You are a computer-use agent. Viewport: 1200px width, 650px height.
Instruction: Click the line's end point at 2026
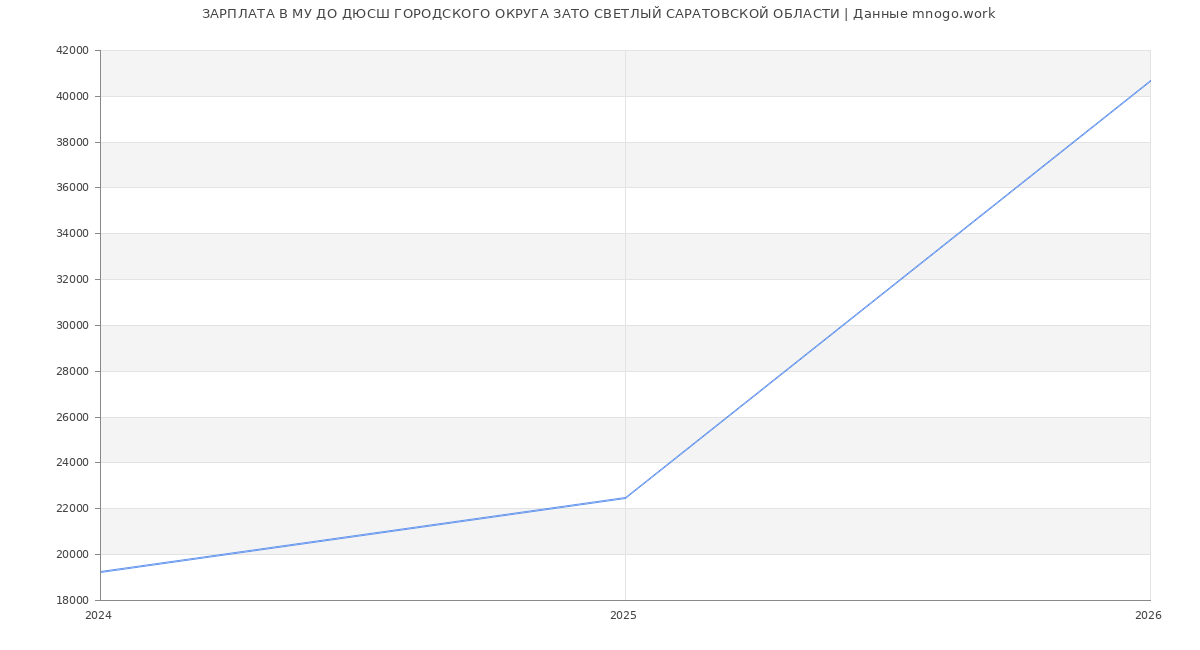[1150, 81]
